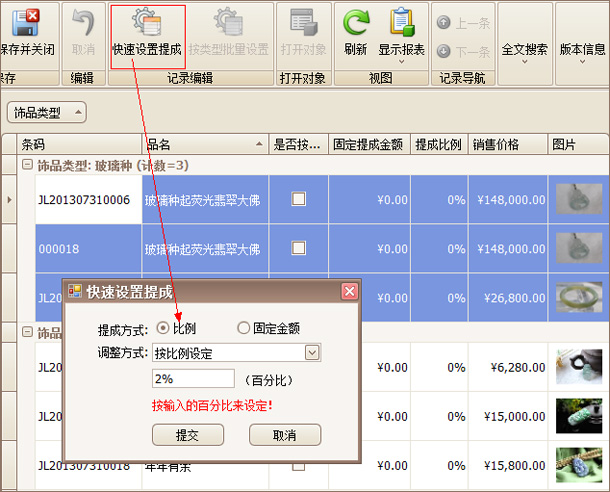Collapse the second 饰品类型 group

27,332
